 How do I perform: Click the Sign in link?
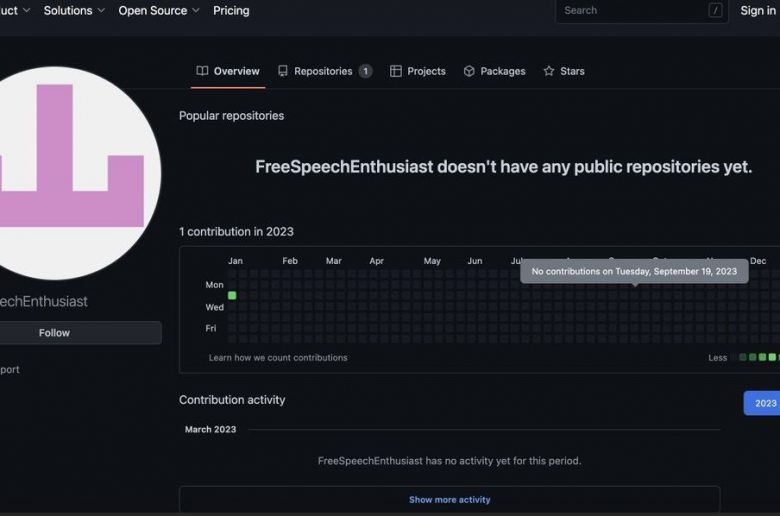point(757,11)
